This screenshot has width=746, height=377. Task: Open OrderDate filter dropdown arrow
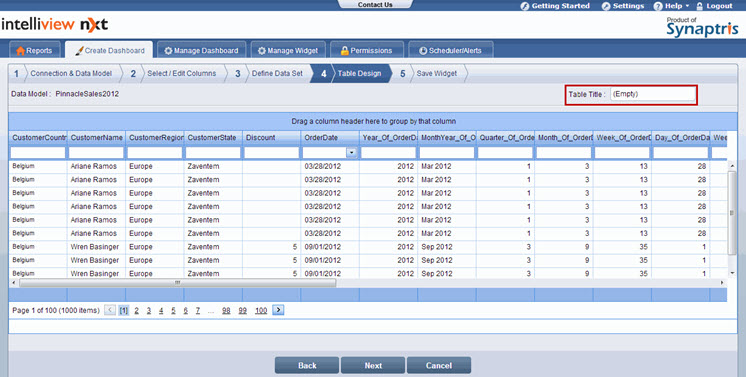tap(352, 152)
